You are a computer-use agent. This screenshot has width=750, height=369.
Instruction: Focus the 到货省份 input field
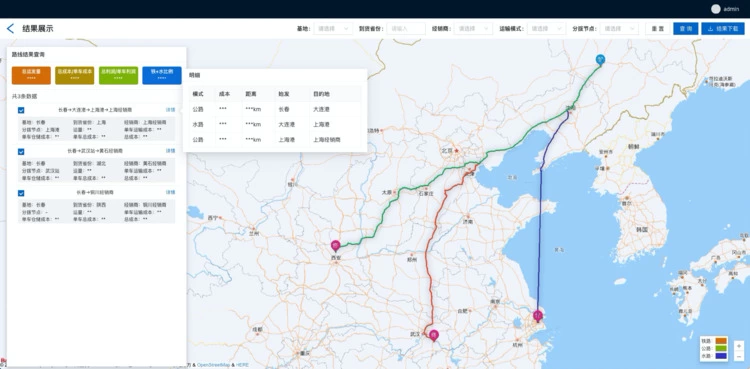[406, 29]
